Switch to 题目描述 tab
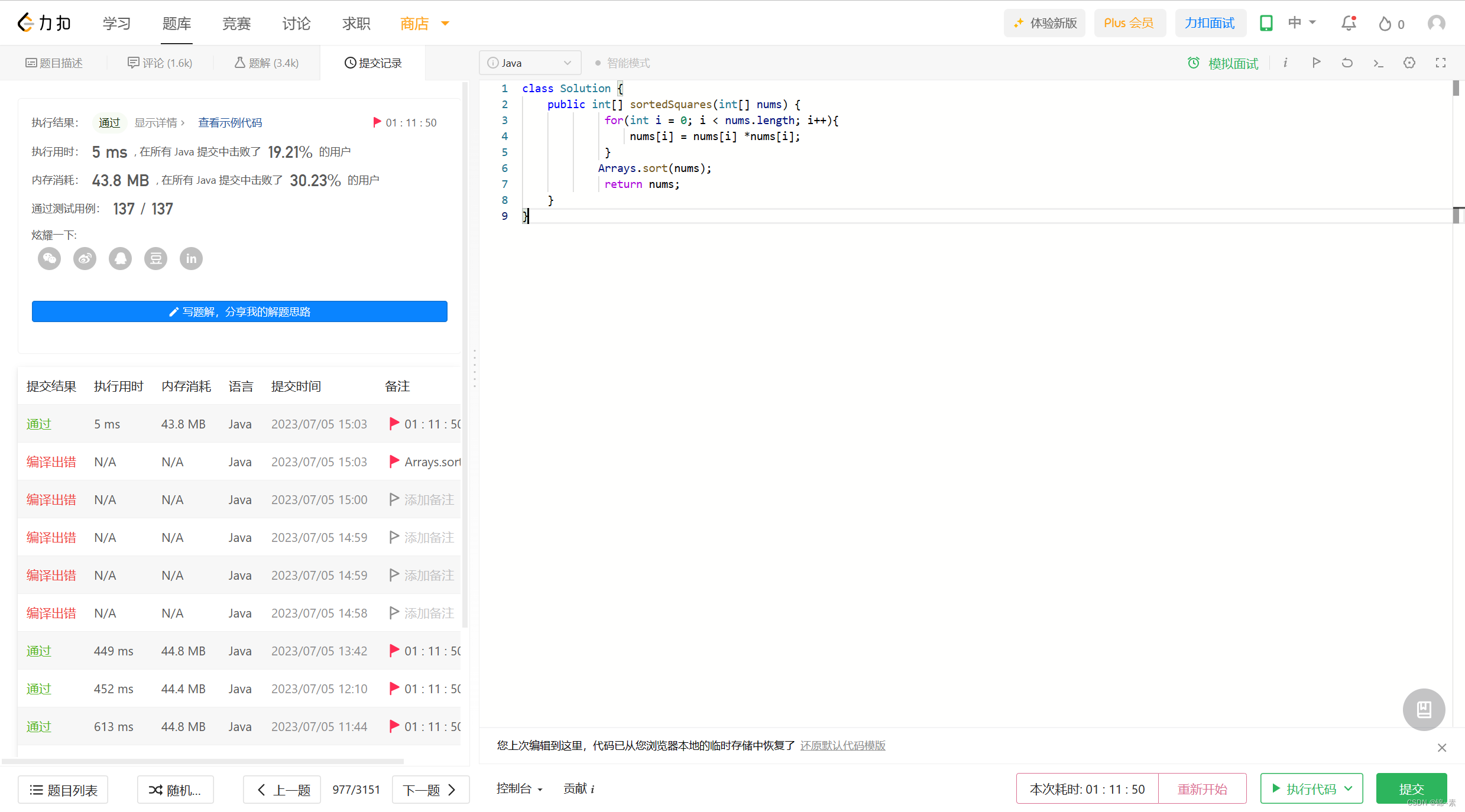Image resolution: width=1465 pixels, height=812 pixels. coord(54,63)
